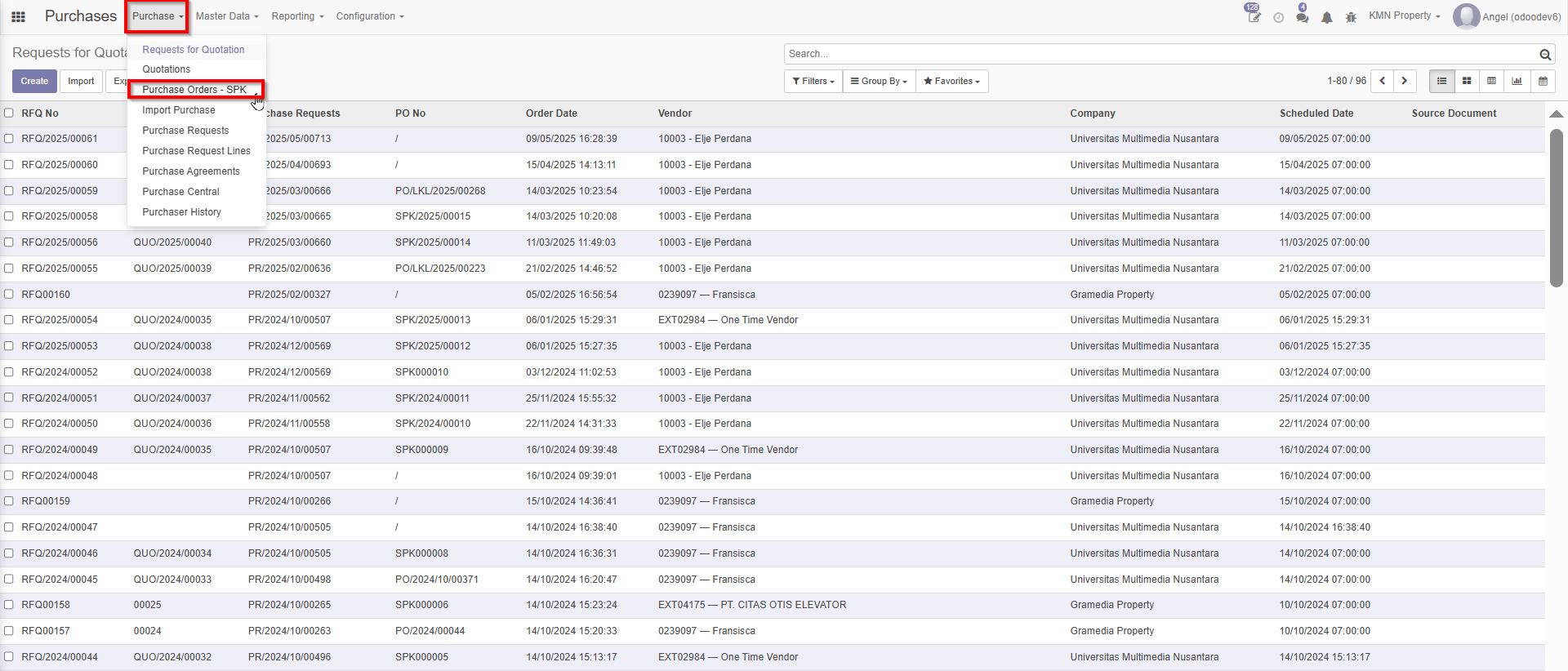Click the Import button
Image resolution: width=1568 pixels, height=671 pixels.
coord(81,81)
